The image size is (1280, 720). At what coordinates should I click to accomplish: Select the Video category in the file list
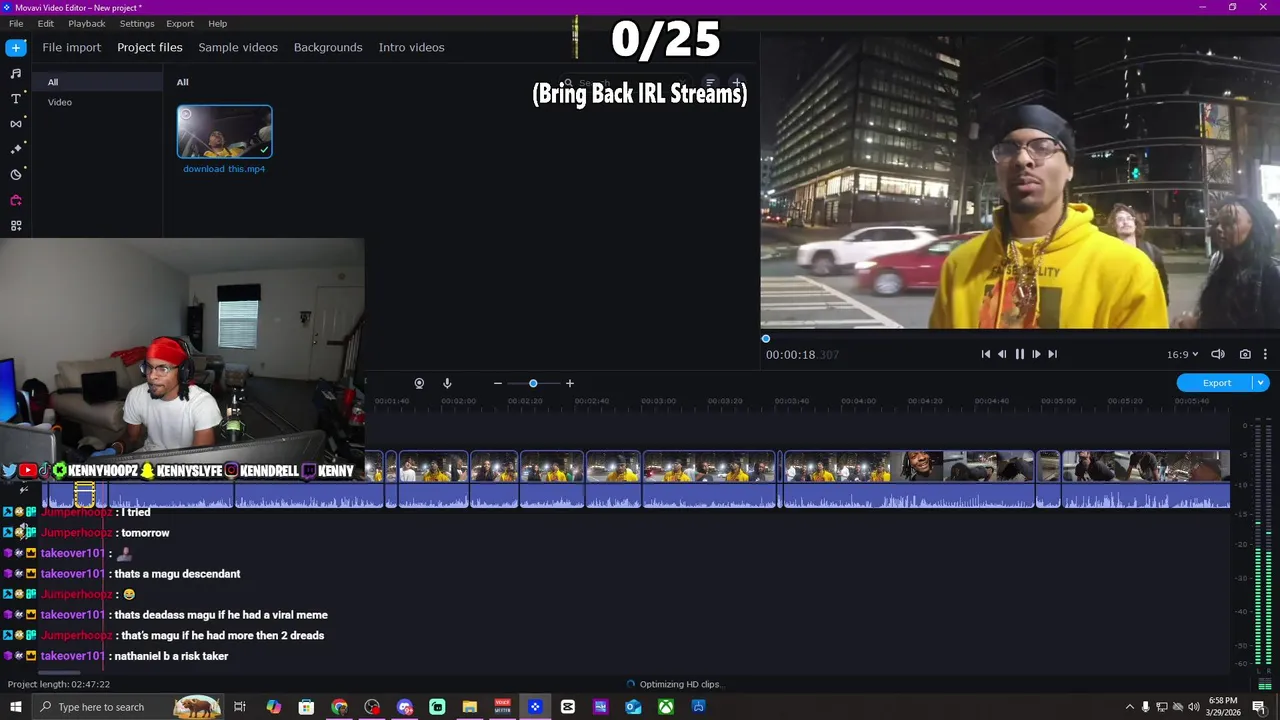point(60,102)
